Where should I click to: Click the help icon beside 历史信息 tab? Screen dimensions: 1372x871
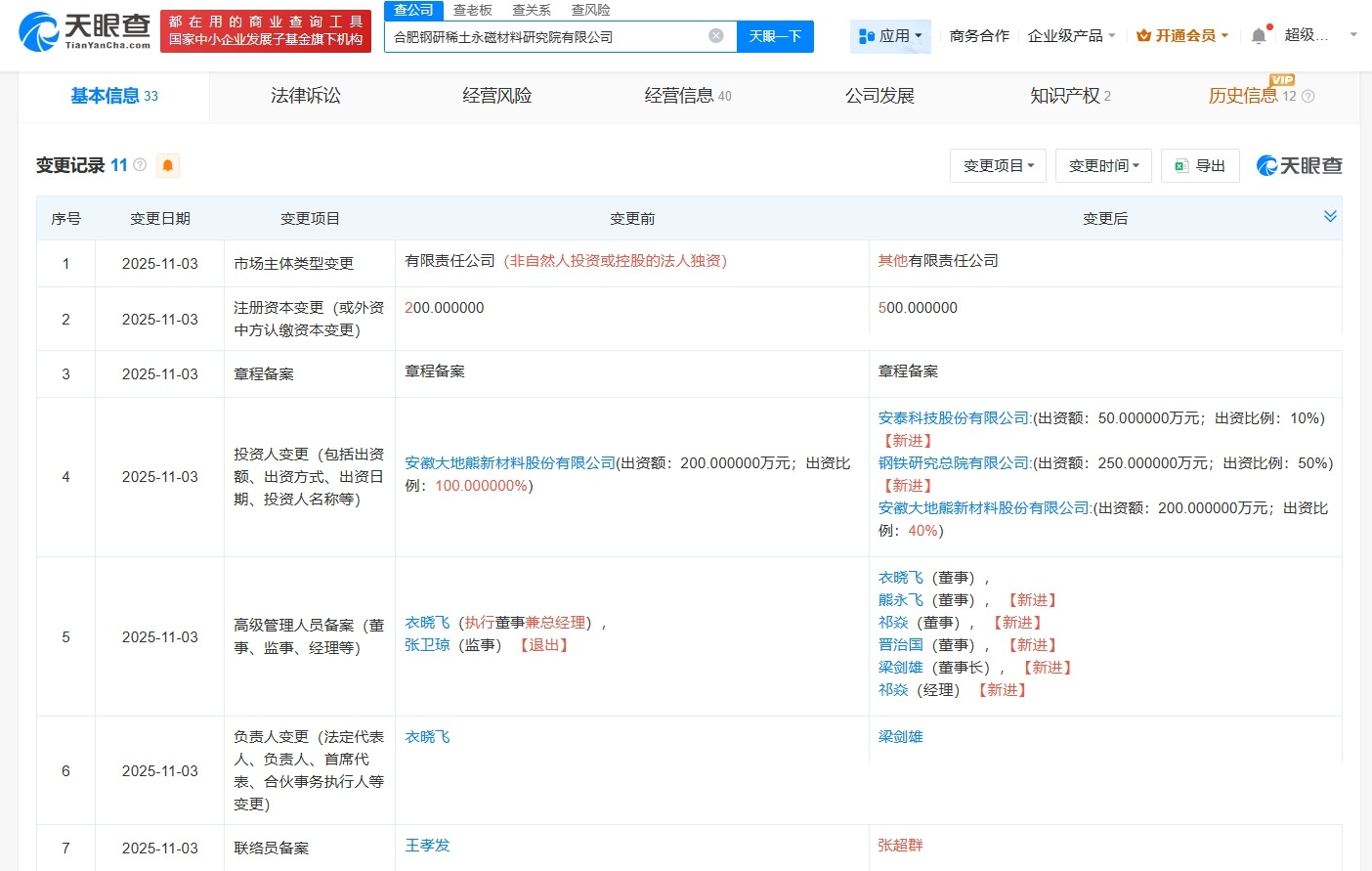[x=1308, y=96]
